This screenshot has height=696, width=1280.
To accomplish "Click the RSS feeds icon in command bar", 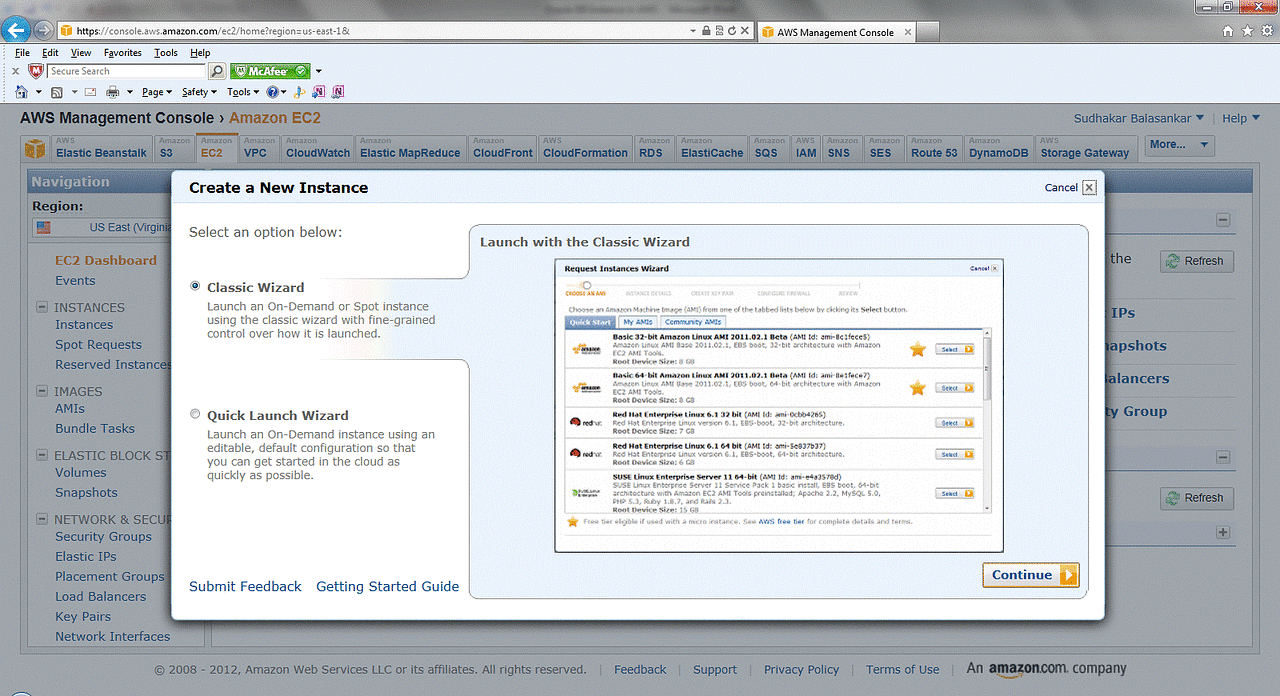I will tap(57, 92).
